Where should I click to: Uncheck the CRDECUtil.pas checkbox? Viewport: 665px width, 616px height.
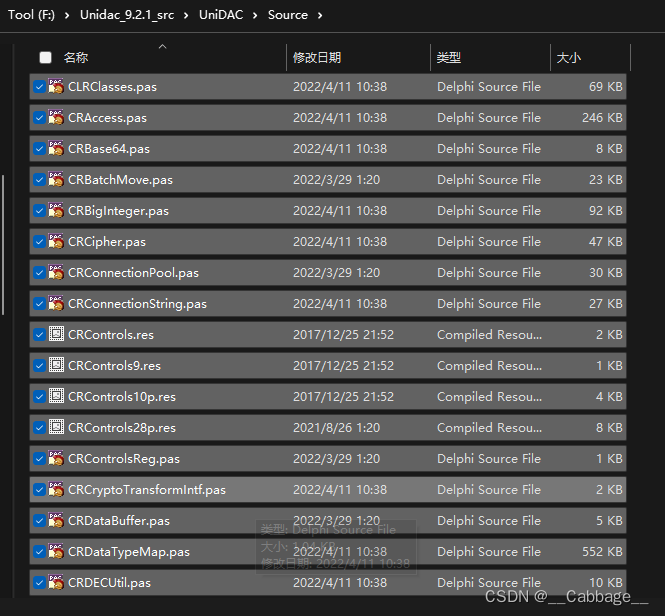click(39, 582)
